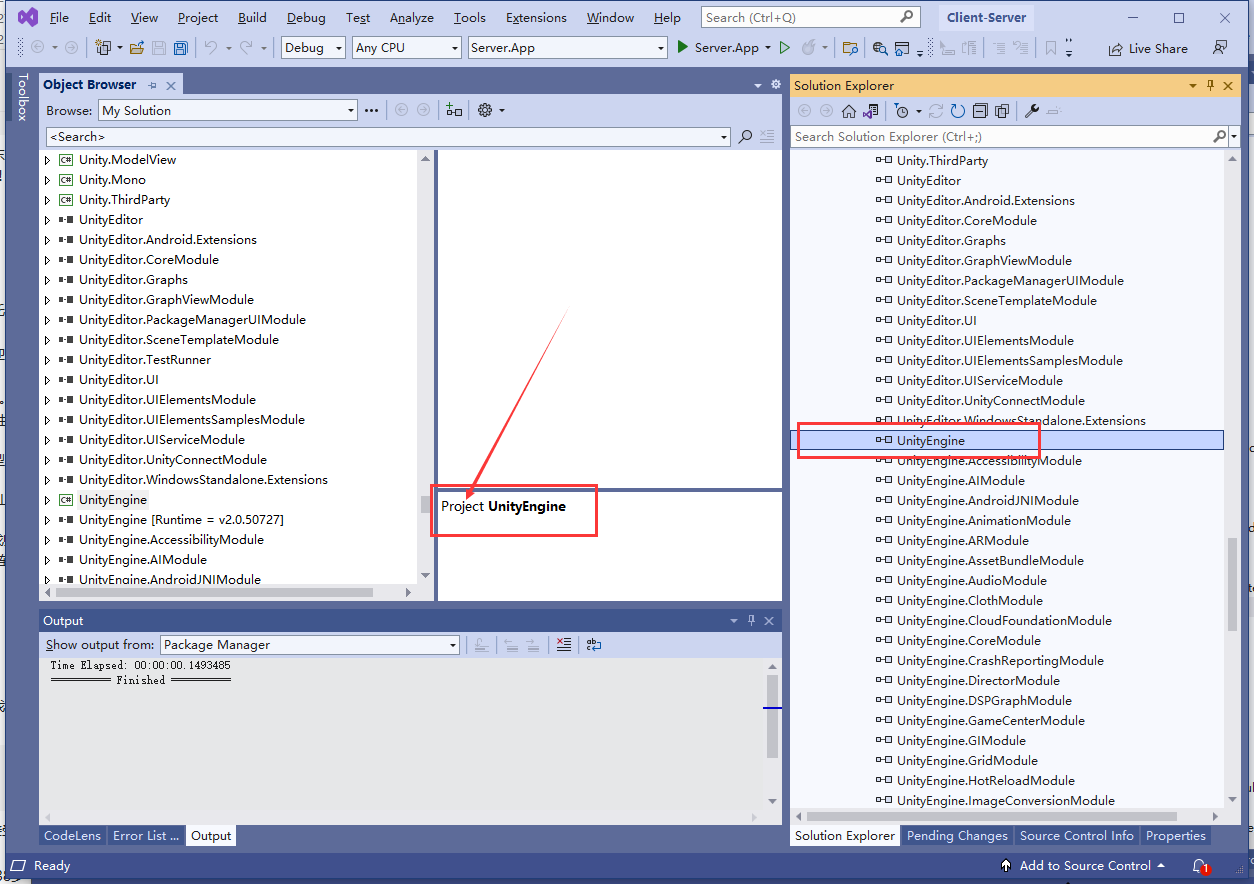Select UnityEditor.UI in Solution Explorer
The image size is (1254, 884).
937,321
